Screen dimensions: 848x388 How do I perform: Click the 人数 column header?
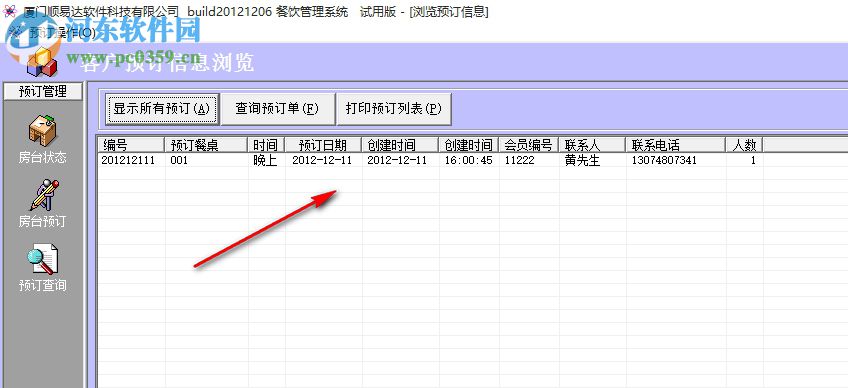[744, 145]
